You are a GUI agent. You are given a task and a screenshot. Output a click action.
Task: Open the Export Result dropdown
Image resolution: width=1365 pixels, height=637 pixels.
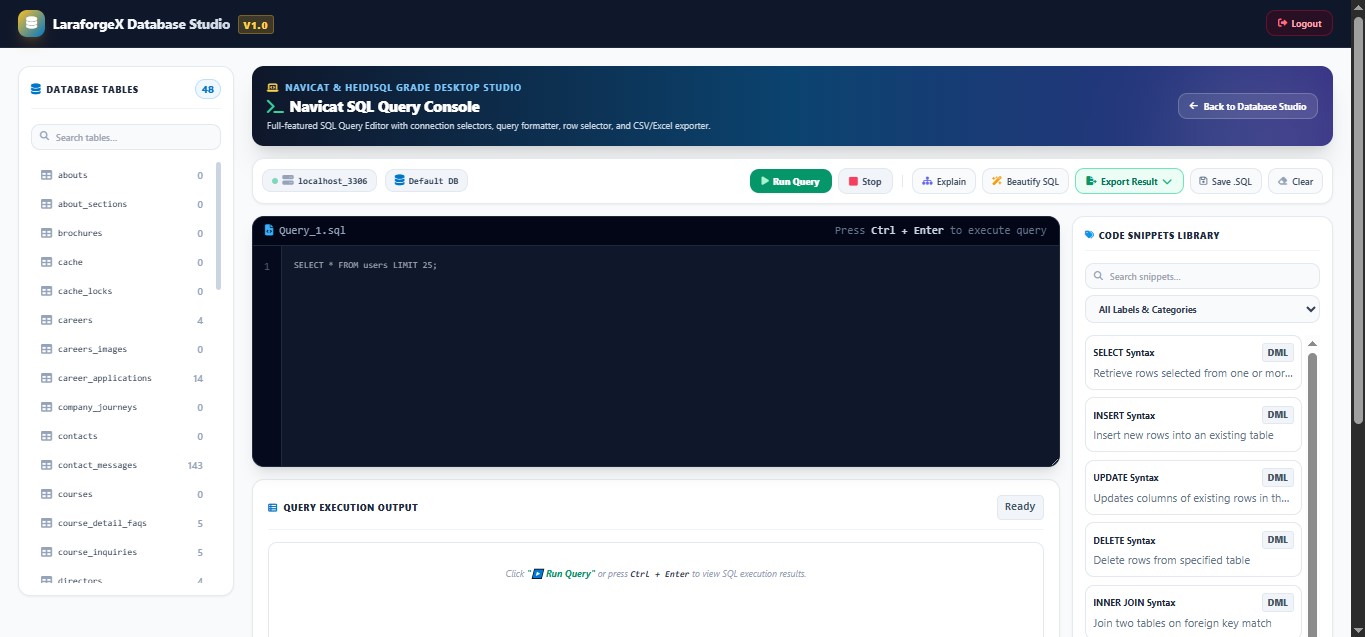(x=1129, y=181)
